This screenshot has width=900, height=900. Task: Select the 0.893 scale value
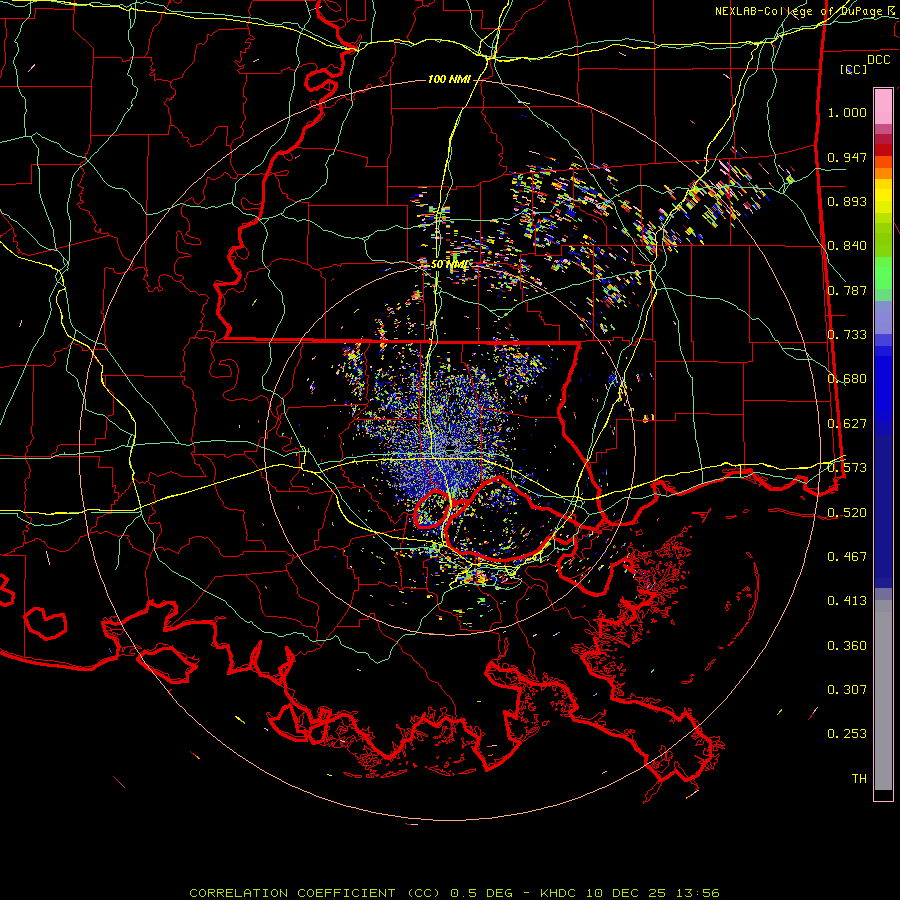[847, 201]
